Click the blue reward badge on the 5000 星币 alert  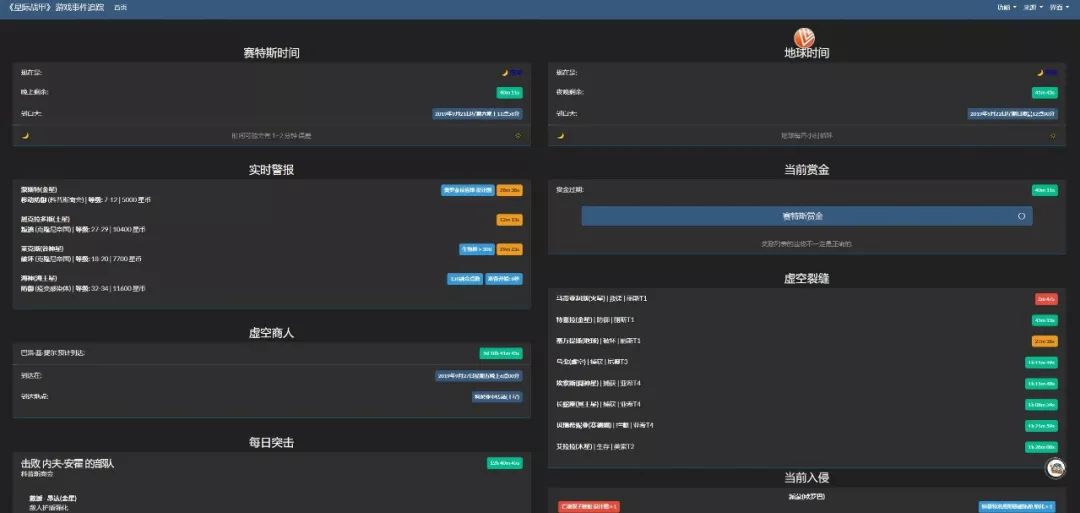pos(468,190)
